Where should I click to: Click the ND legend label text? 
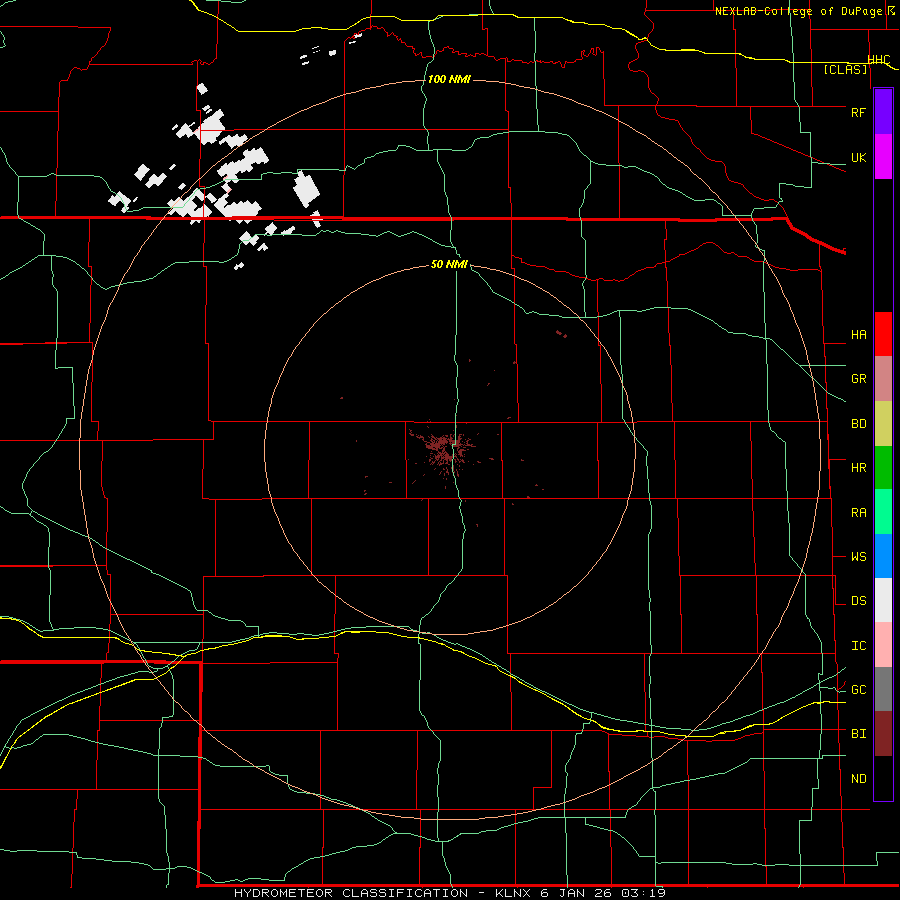(x=858, y=778)
